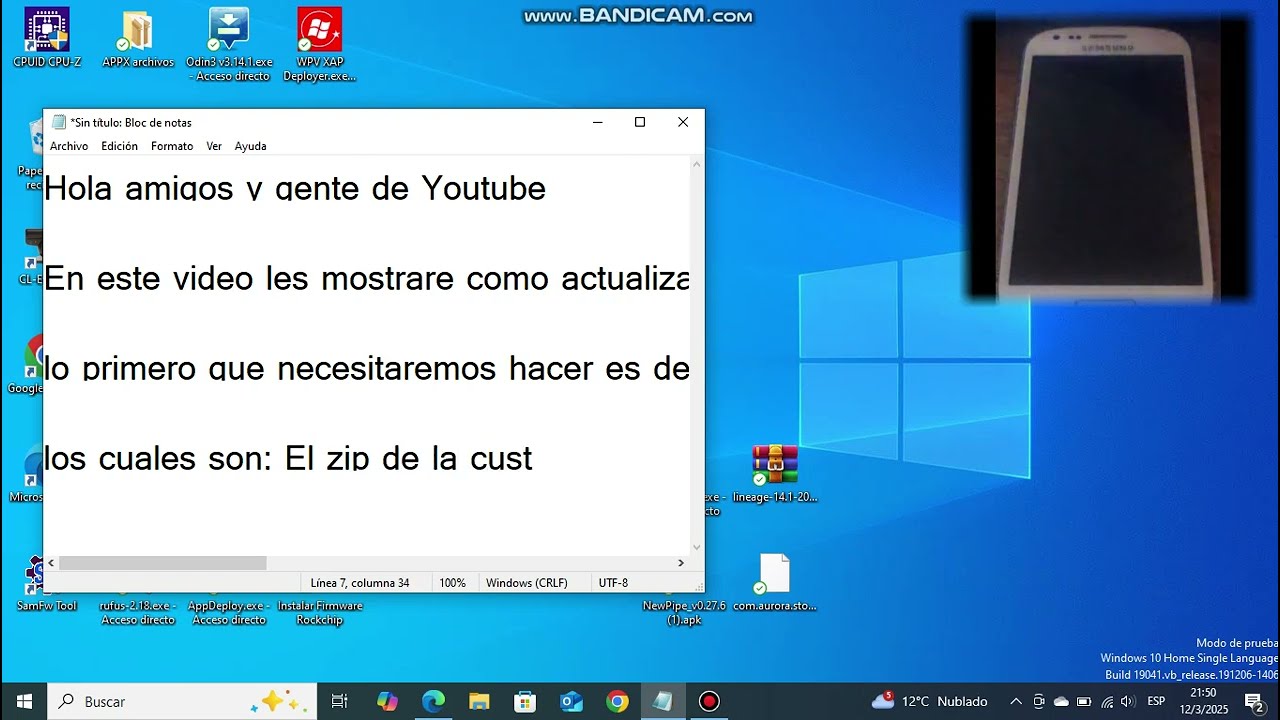The width and height of the screenshot is (1280, 720).
Task: Open the APPX archivos folder icon
Action: coord(138,38)
